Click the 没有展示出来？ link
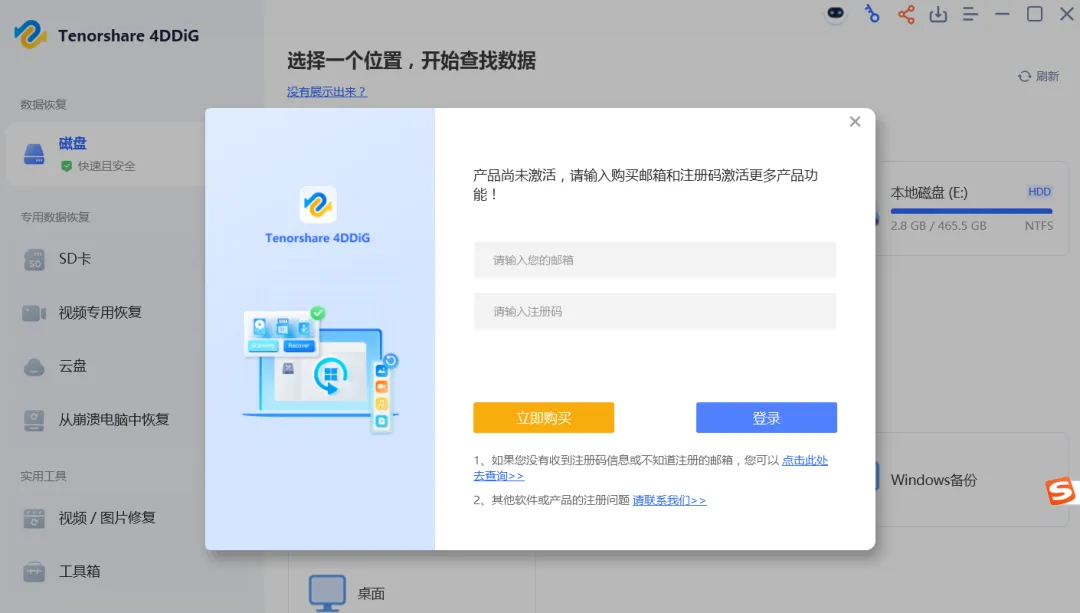 (327, 92)
